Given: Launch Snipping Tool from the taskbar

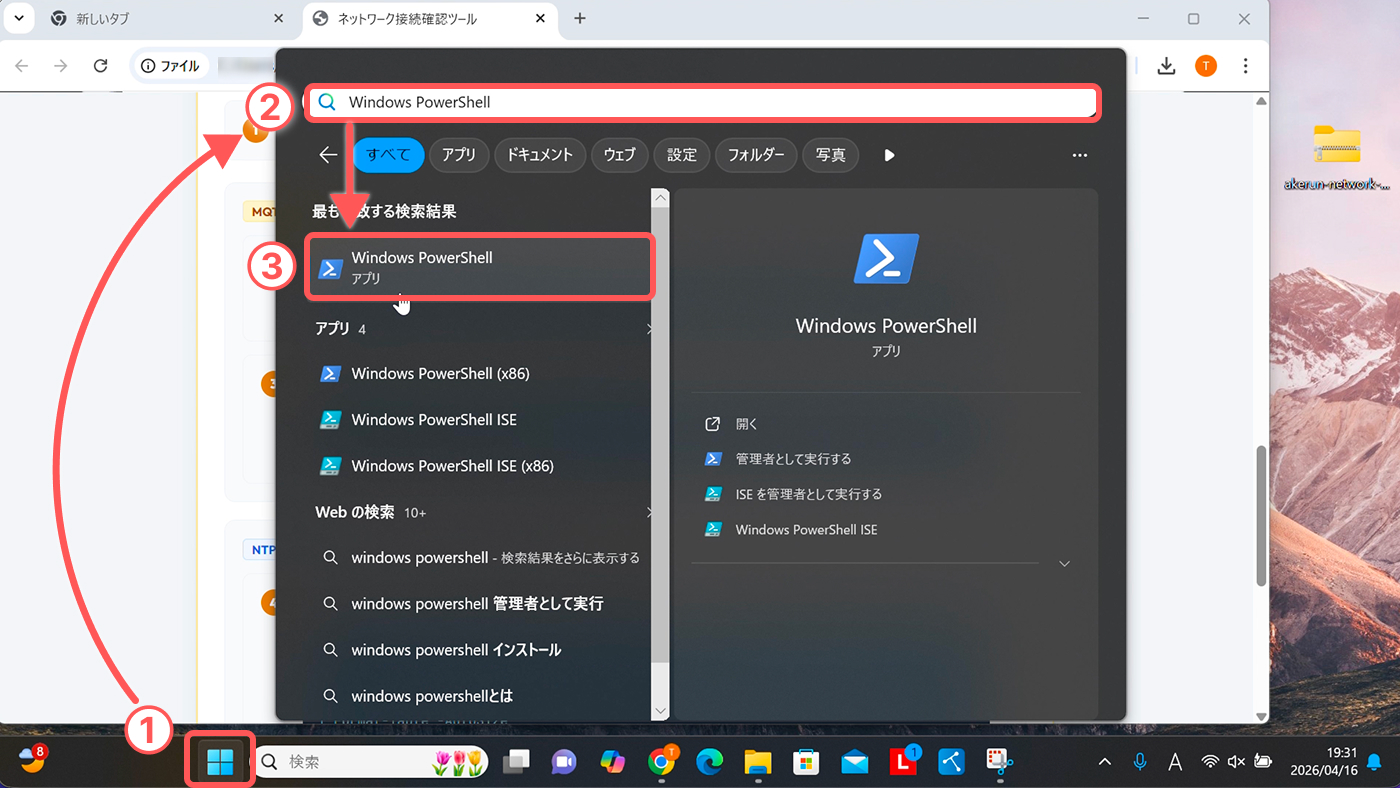Looking at the screenshot, I should 999,762.
